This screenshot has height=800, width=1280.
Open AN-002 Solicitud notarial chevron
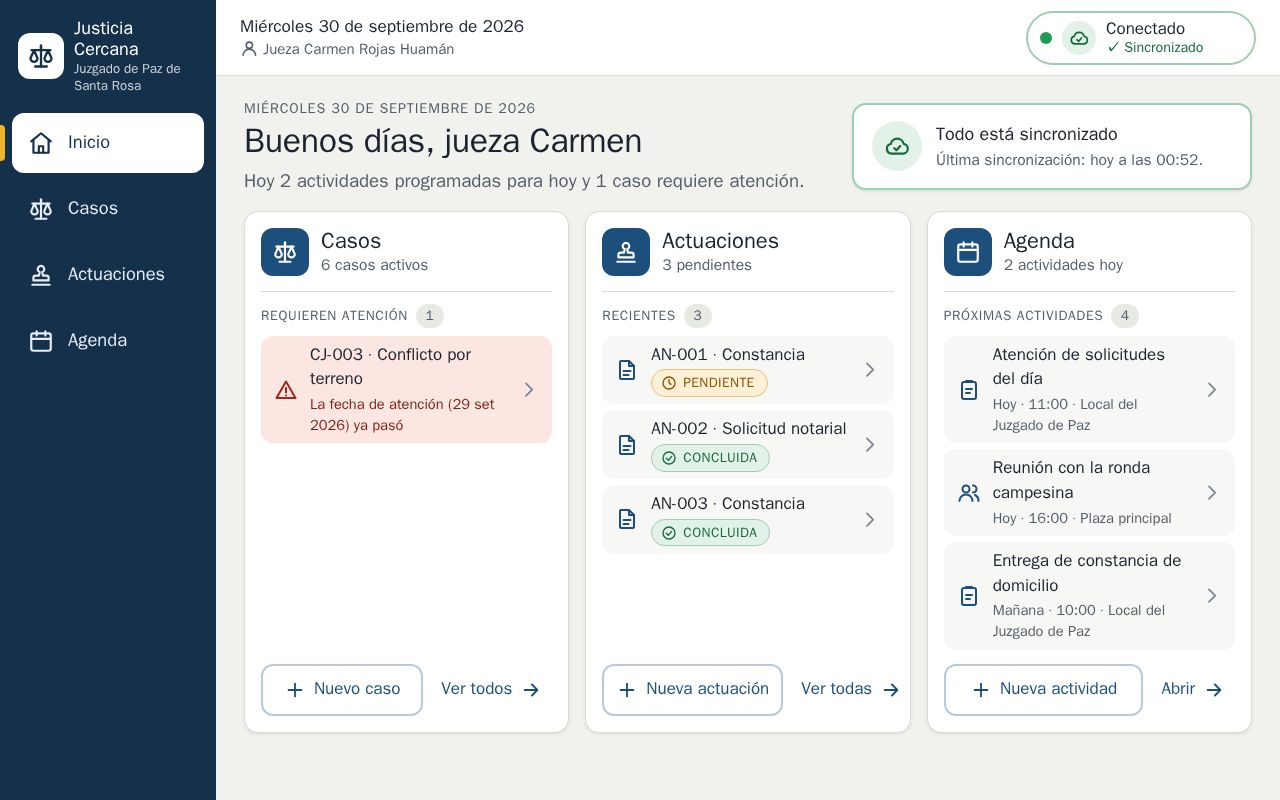870,445
